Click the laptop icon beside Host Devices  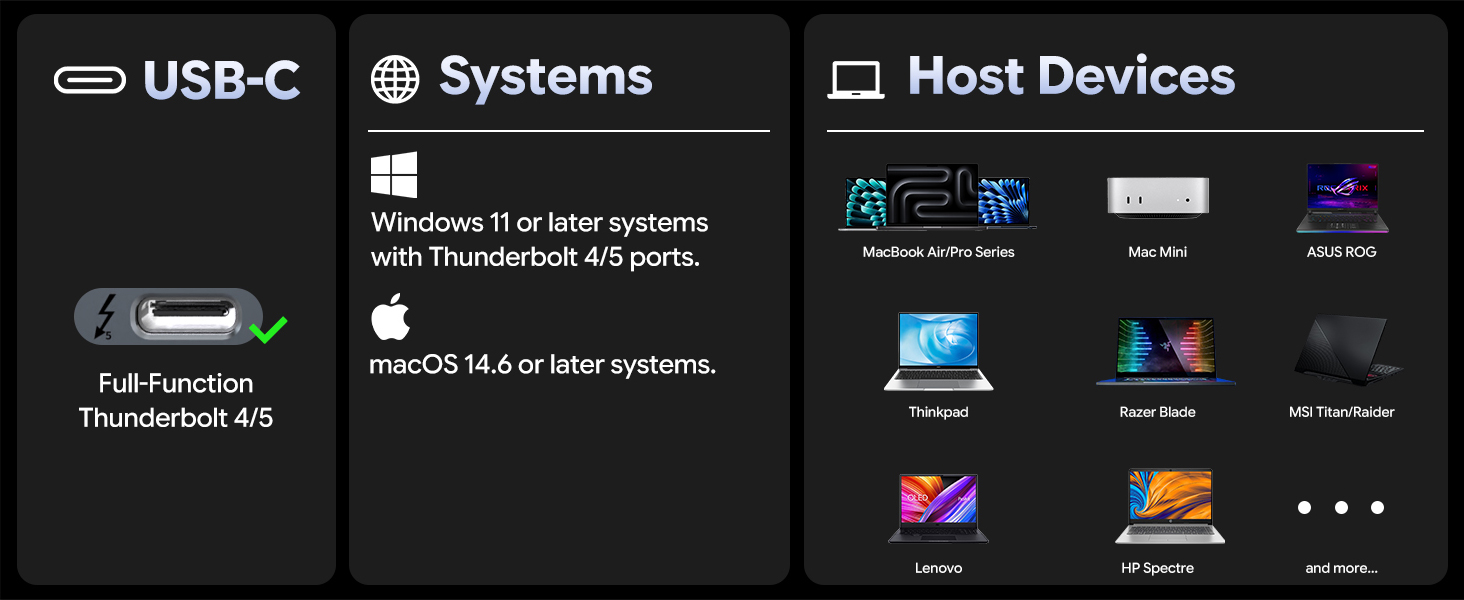click(x=856, y=80)
